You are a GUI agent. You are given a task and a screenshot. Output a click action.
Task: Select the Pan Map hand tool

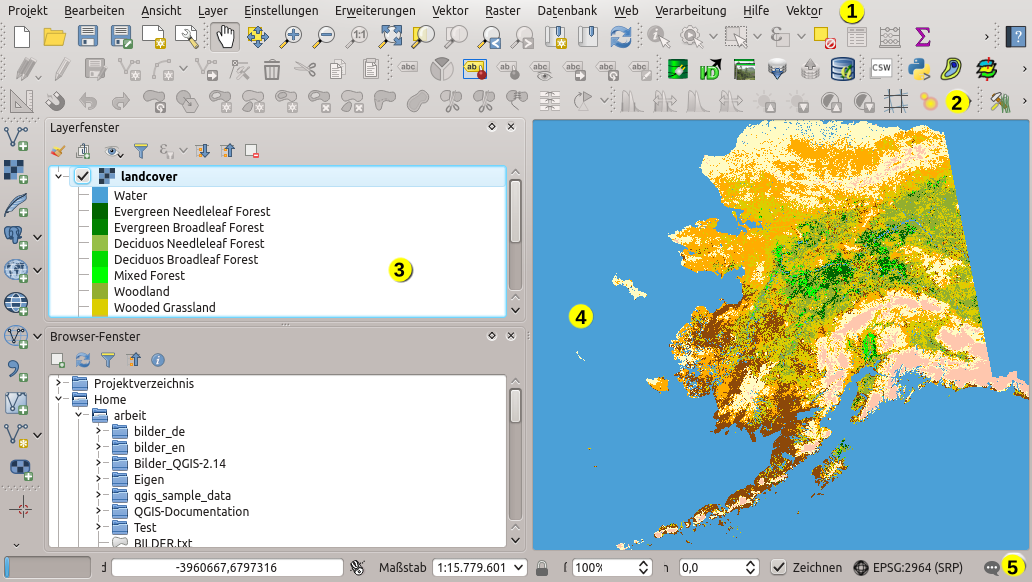tap(225, 37)
